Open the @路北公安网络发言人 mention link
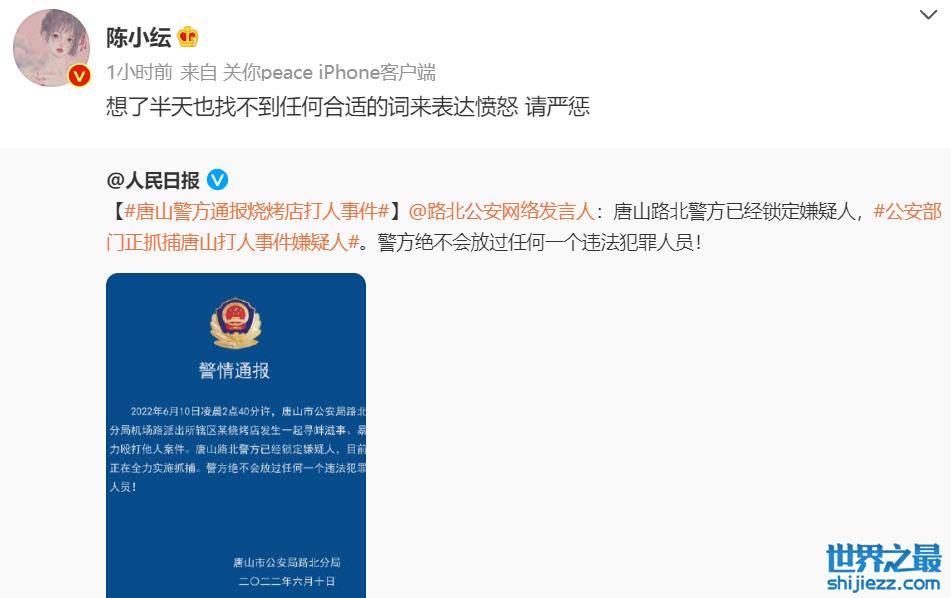 click(x=502, y=211)
